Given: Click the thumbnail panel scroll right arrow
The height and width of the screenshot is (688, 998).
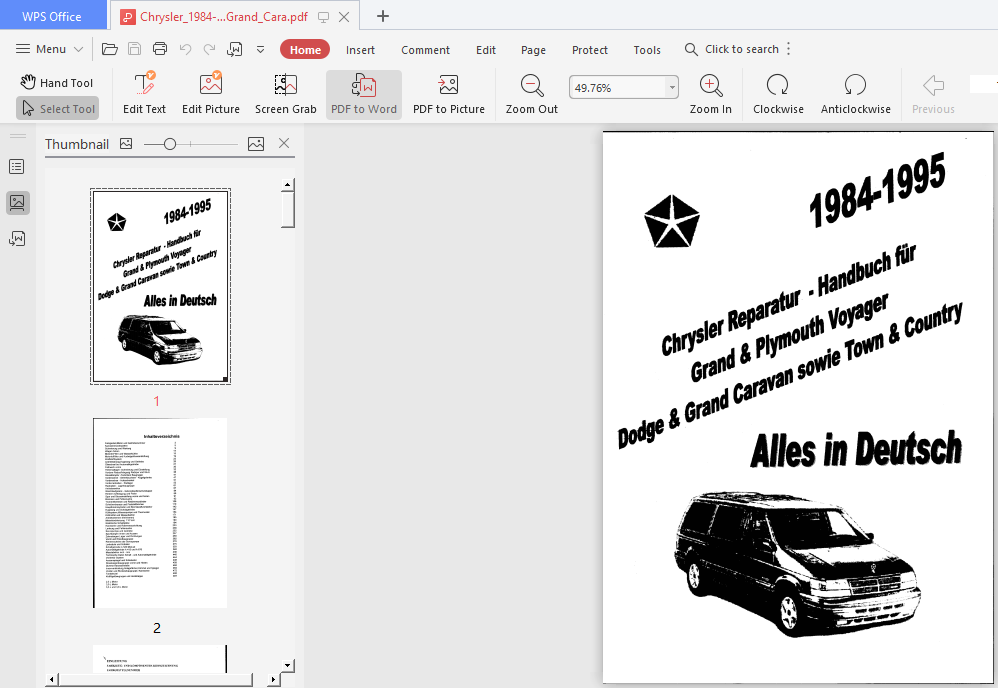Looking at the screenshot, I should tap(273, 680).
